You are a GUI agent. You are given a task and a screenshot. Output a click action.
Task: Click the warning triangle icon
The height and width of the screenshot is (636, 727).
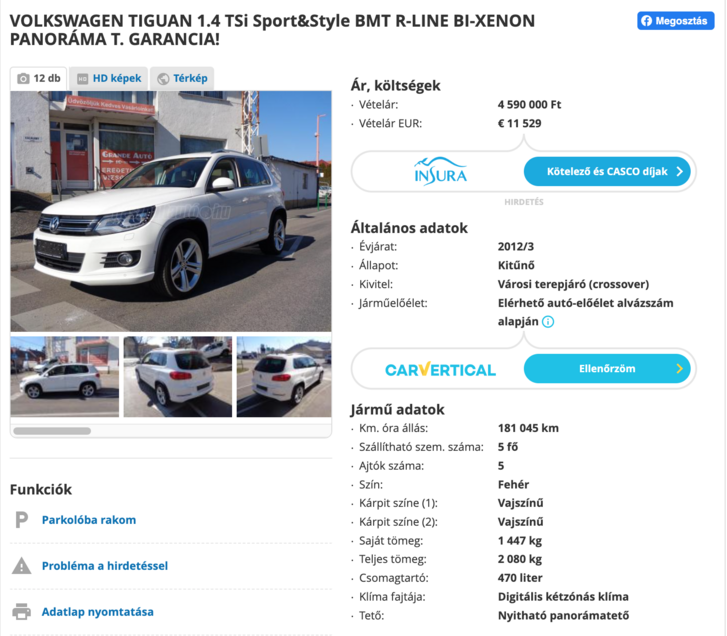(x=21, y=566)
